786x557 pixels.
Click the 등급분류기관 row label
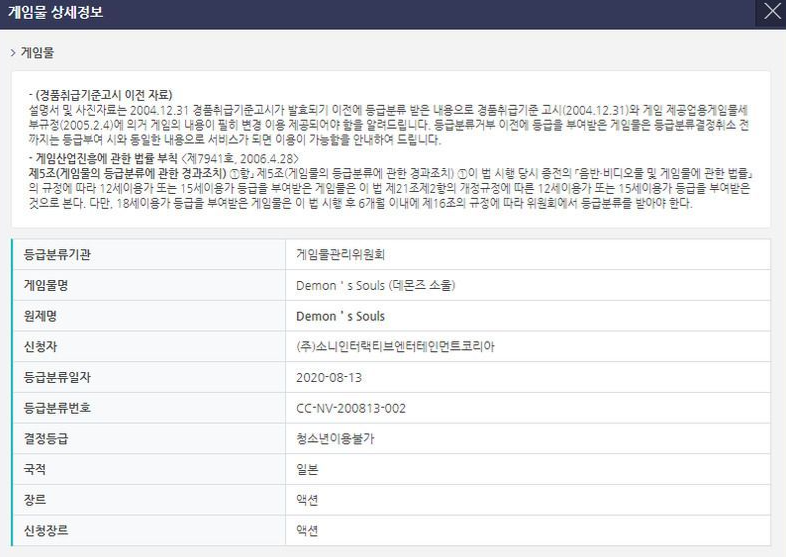point(57,255)
